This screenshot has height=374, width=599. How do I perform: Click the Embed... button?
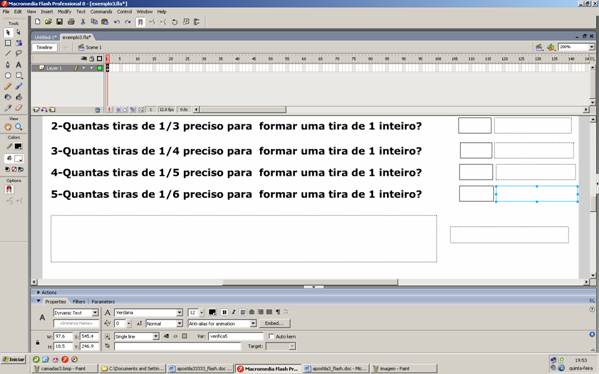(275, 323)
